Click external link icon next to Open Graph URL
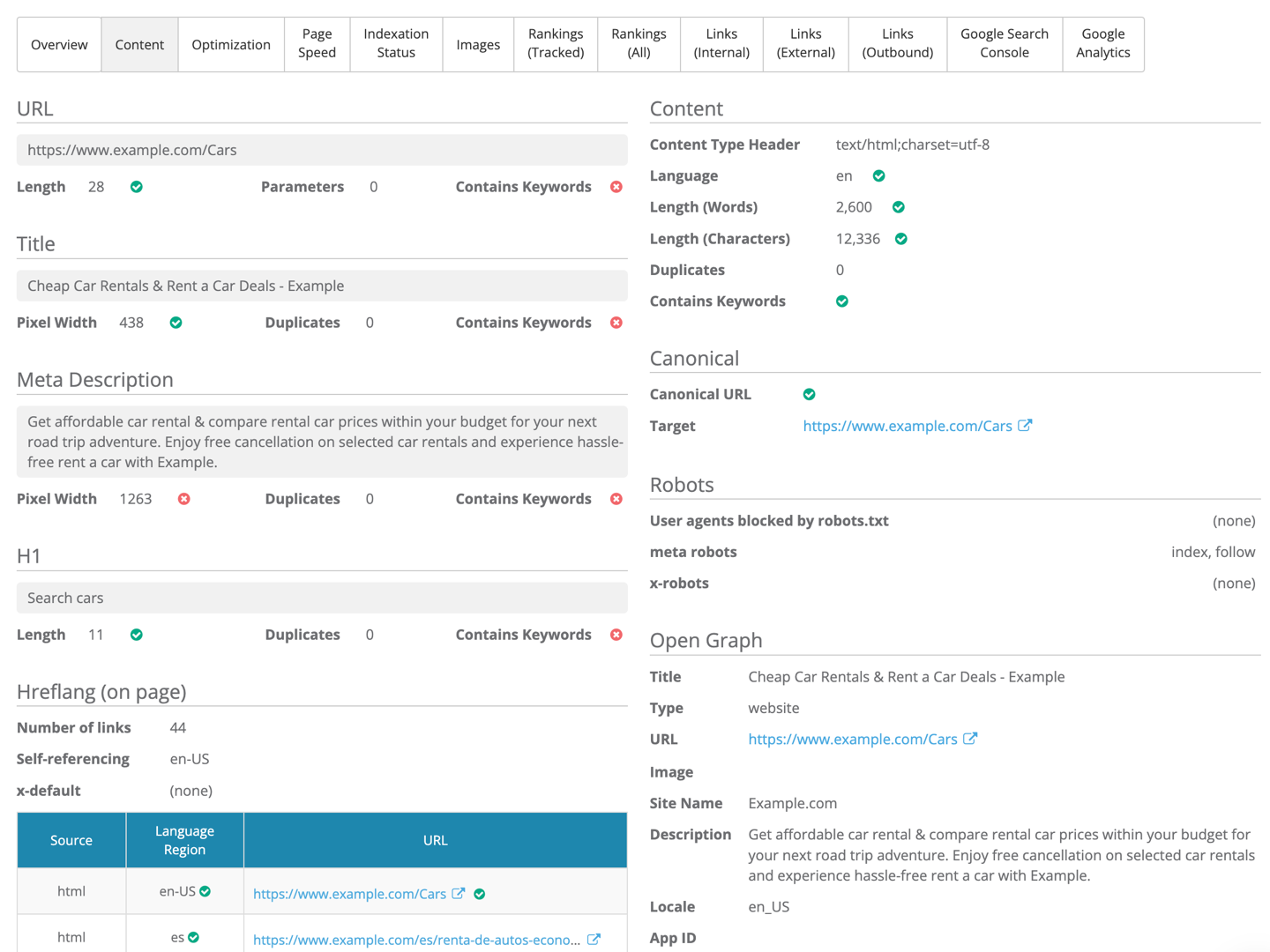1270x952 pixels. 970,739
